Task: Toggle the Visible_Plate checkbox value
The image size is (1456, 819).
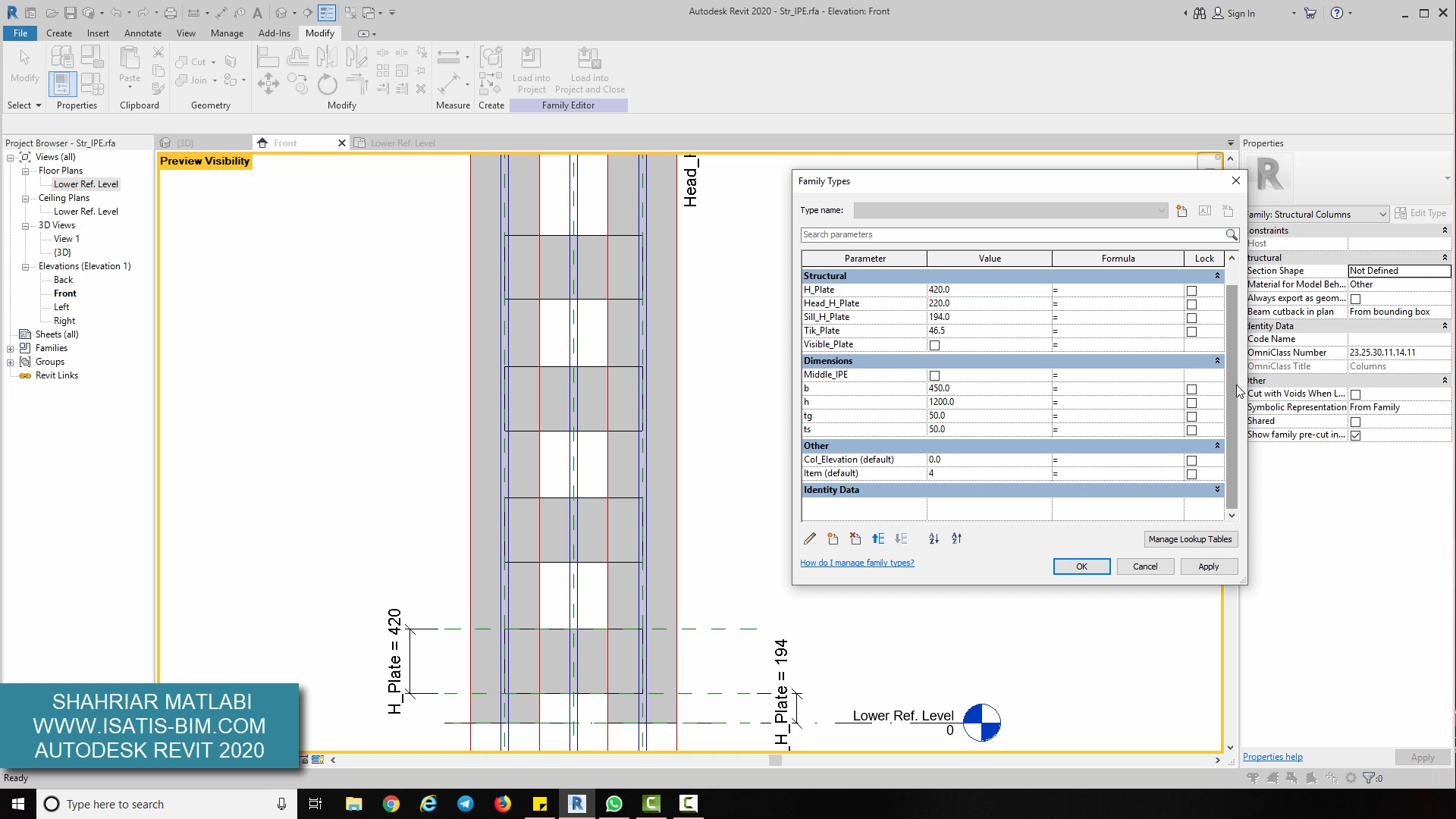Action: coord(935,345)
